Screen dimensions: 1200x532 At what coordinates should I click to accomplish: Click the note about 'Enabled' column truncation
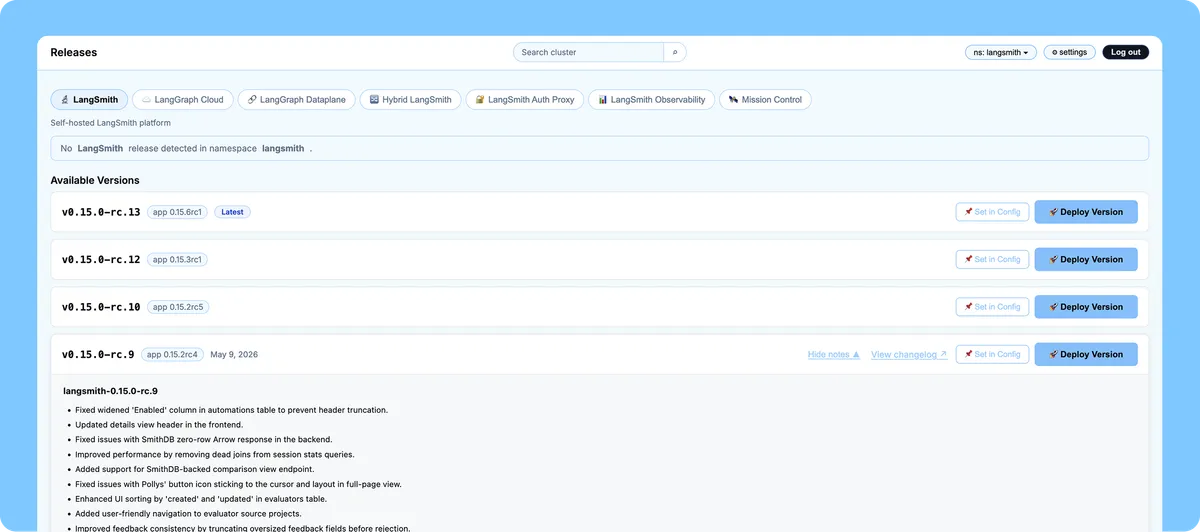tap(231, 410)
